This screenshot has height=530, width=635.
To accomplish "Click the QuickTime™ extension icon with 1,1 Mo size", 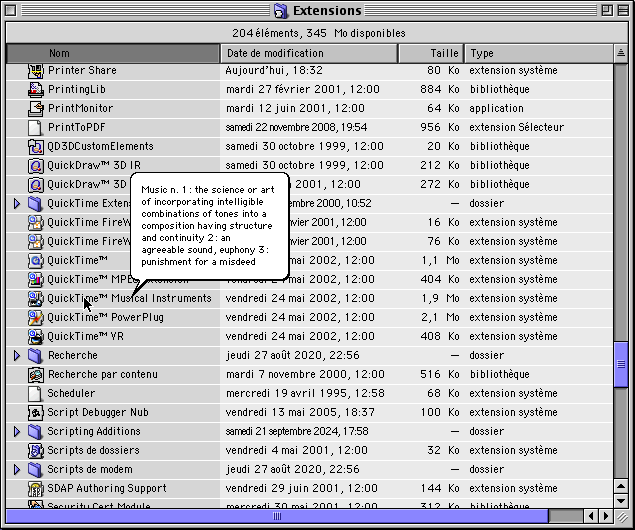I will pos(36,261).
